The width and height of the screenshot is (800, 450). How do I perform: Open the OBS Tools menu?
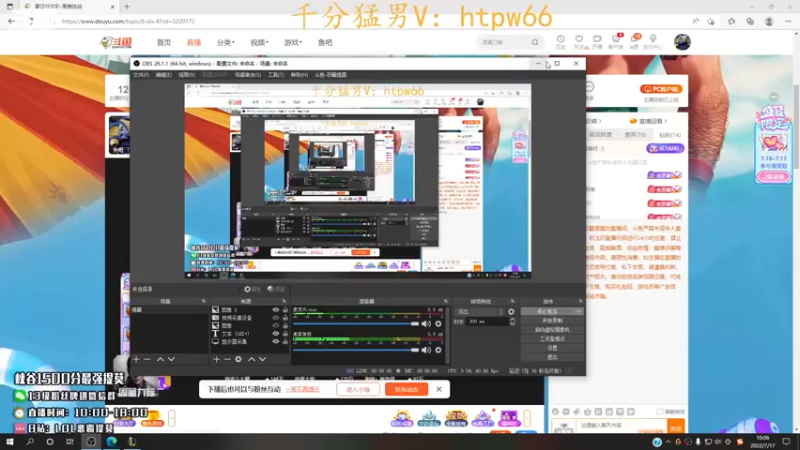tap(276, 75)
